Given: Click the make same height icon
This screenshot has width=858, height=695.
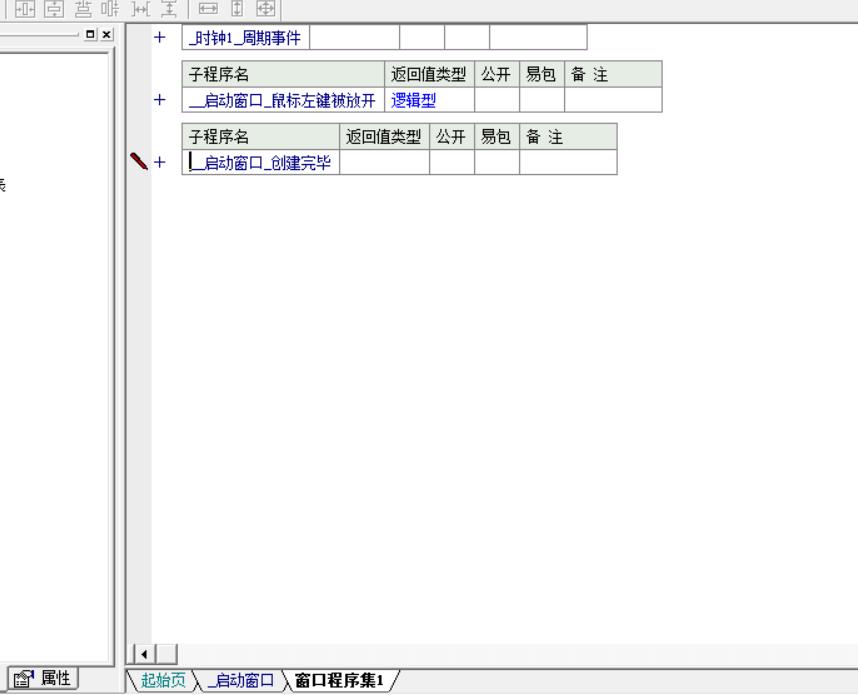Looking at the screenshot, I should 237,9.
